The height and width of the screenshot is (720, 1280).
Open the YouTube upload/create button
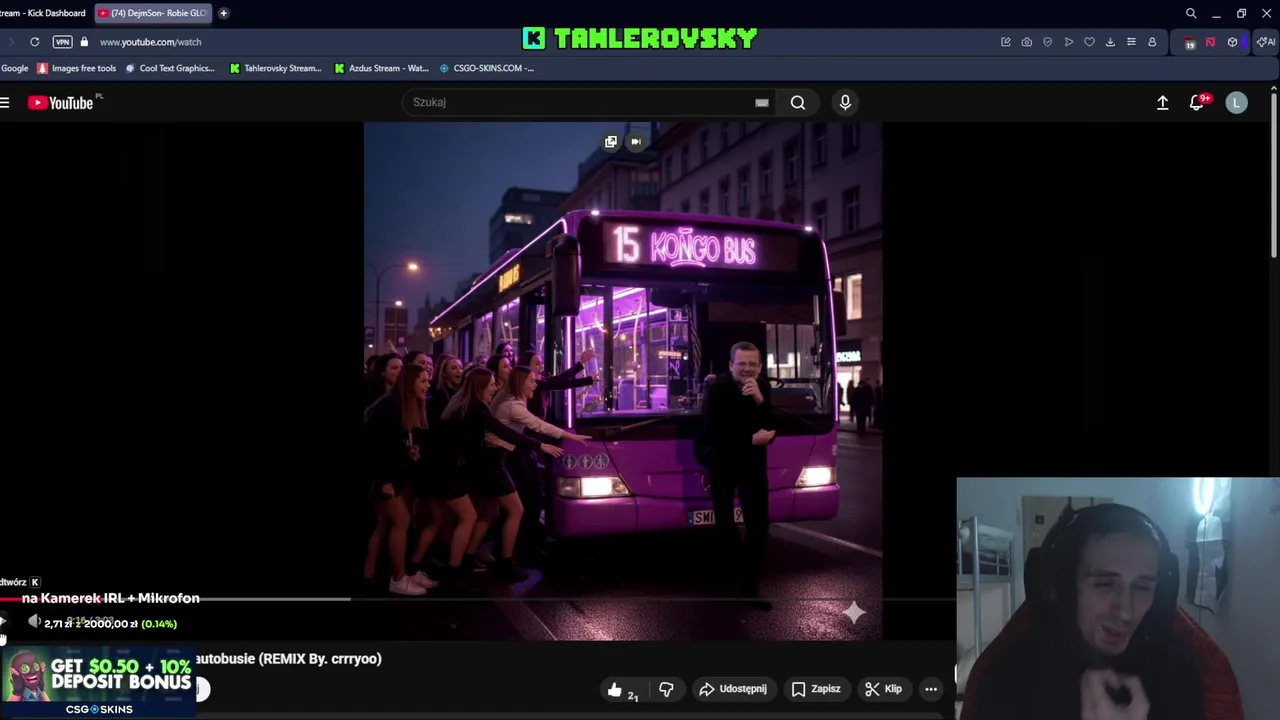point(1162,102)
